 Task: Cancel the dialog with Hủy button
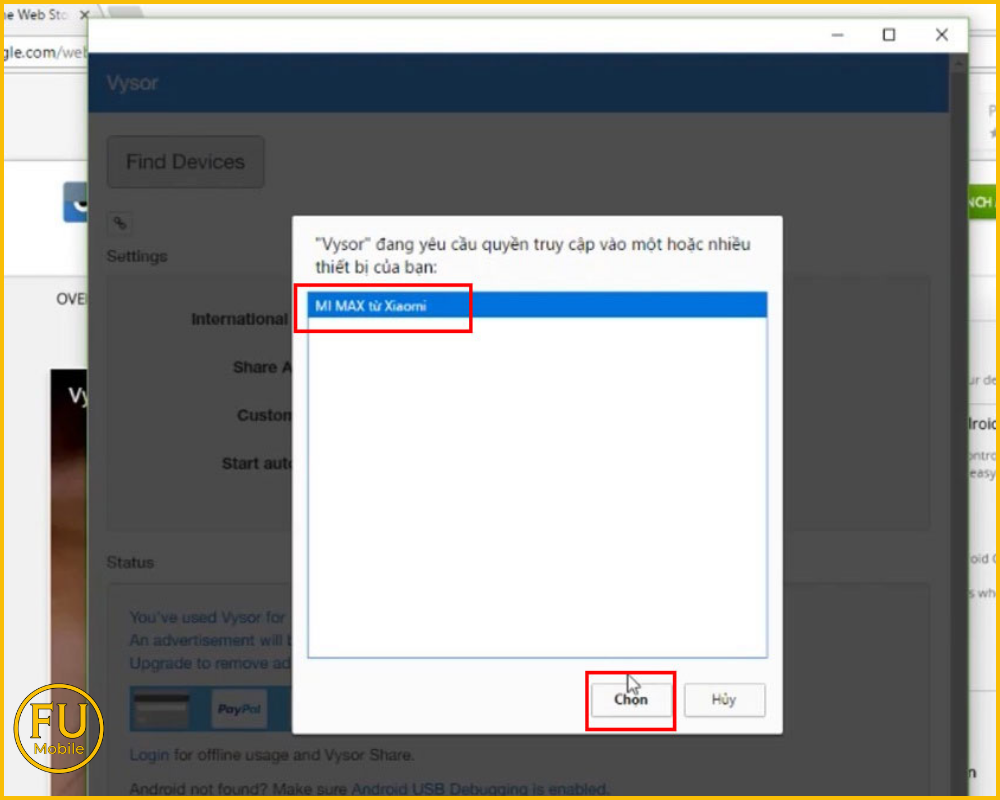(x=724, y=700)
